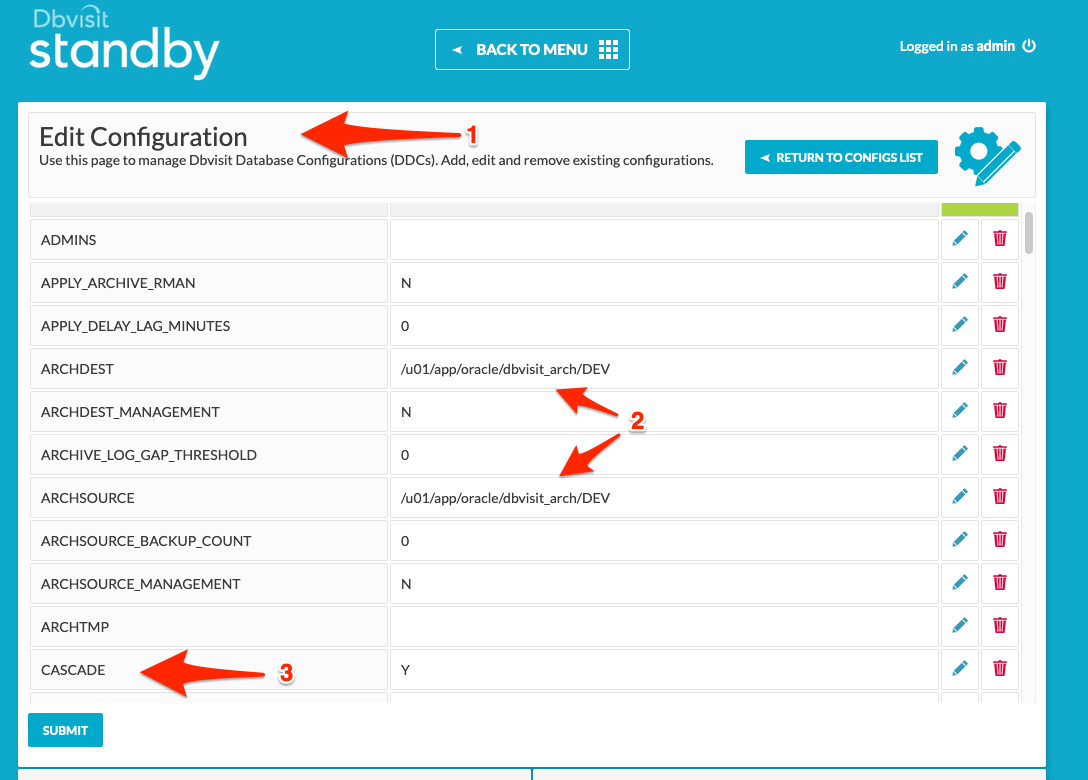Delete ARCHSOURCE_BACKUP_COUNT using the trash icon
Screen dimensions: 1088x780
click(x=1000, y=540)
